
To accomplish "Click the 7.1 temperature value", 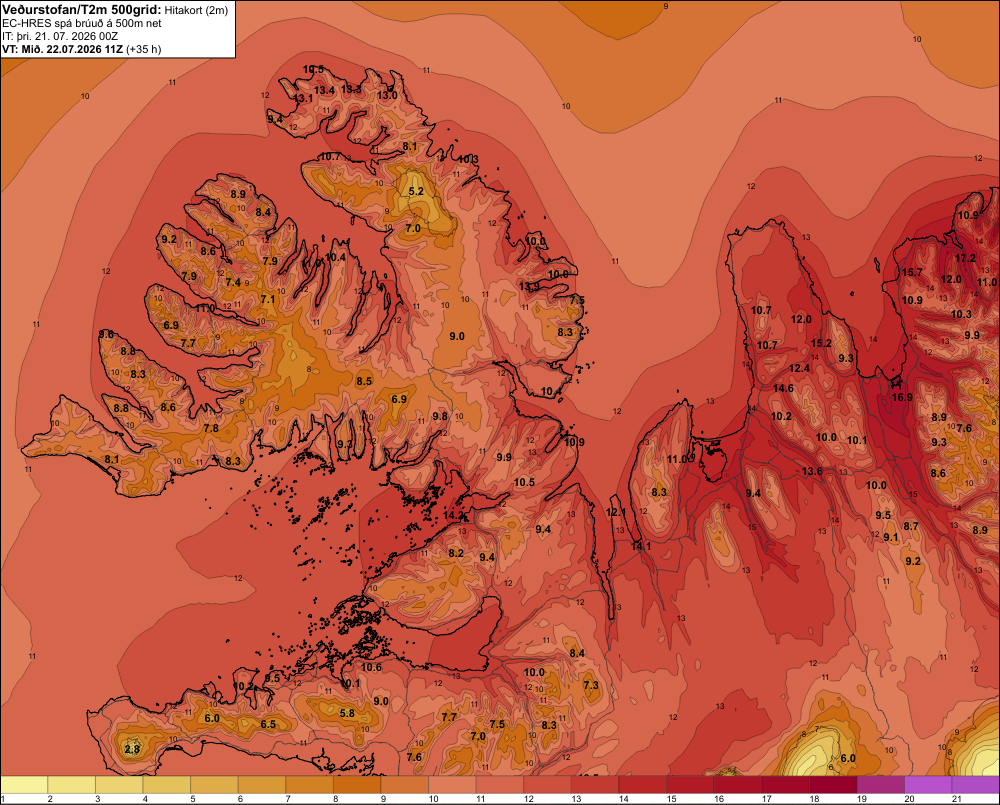I will click(267, 299).
